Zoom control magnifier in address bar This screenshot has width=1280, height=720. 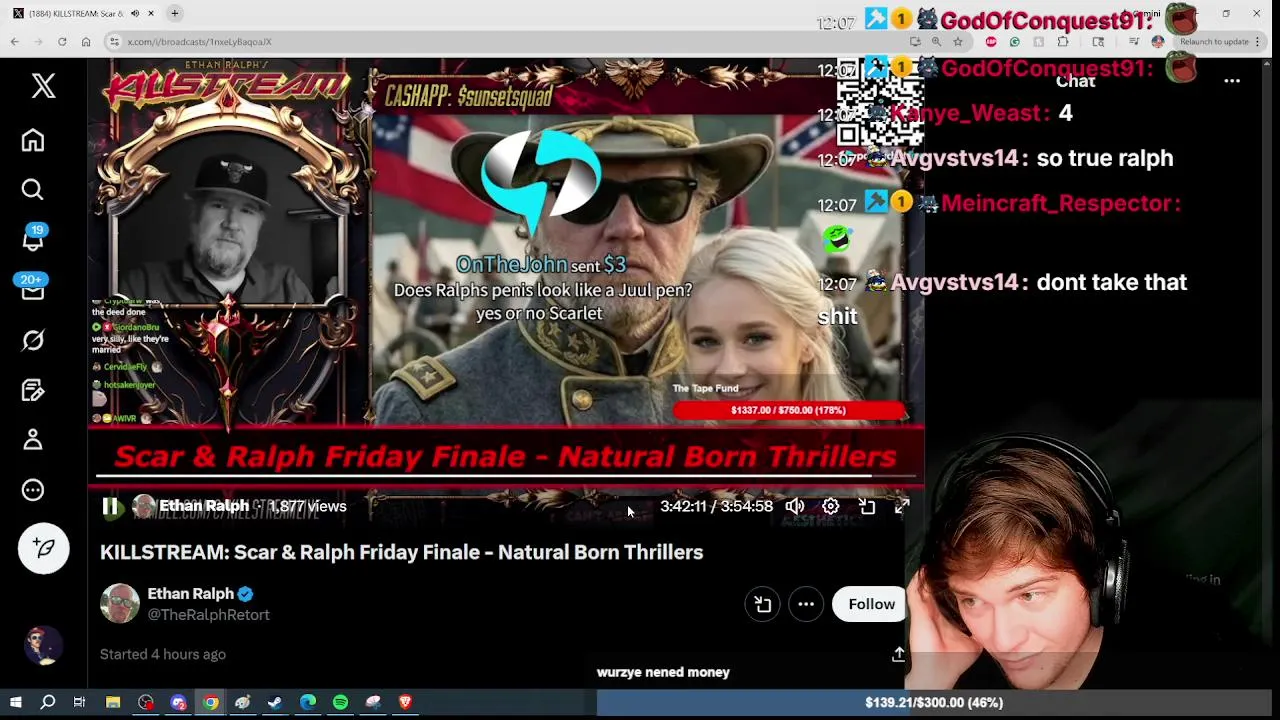(936, 42)
